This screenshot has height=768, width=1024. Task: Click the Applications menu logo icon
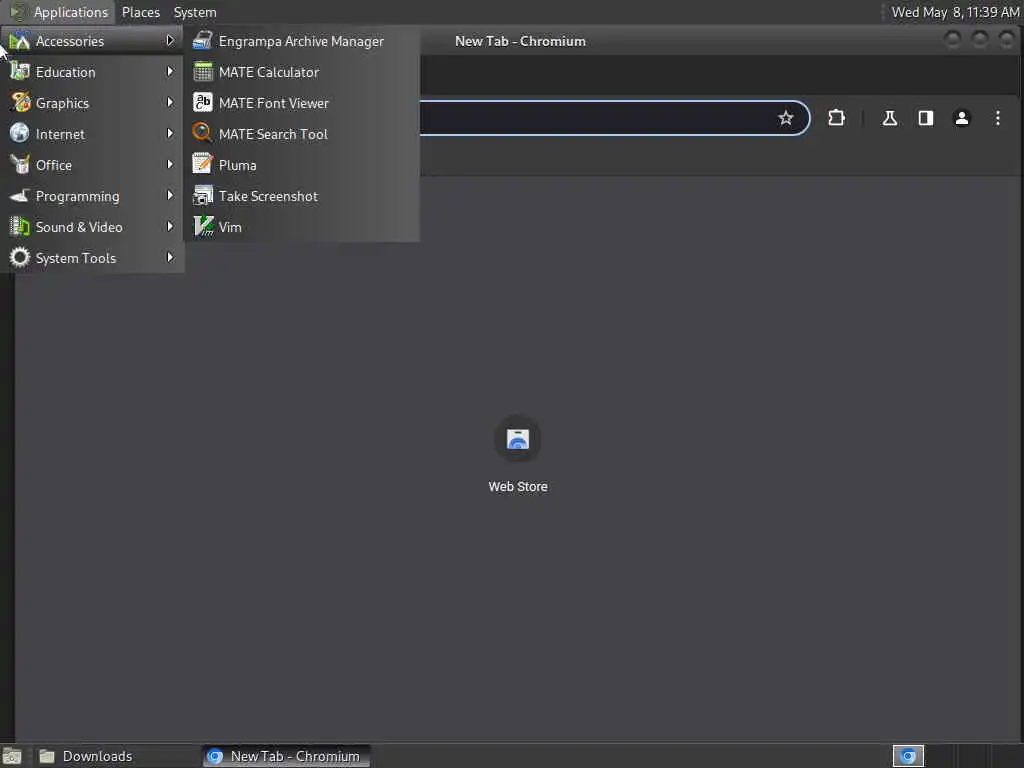coord(18,12)
